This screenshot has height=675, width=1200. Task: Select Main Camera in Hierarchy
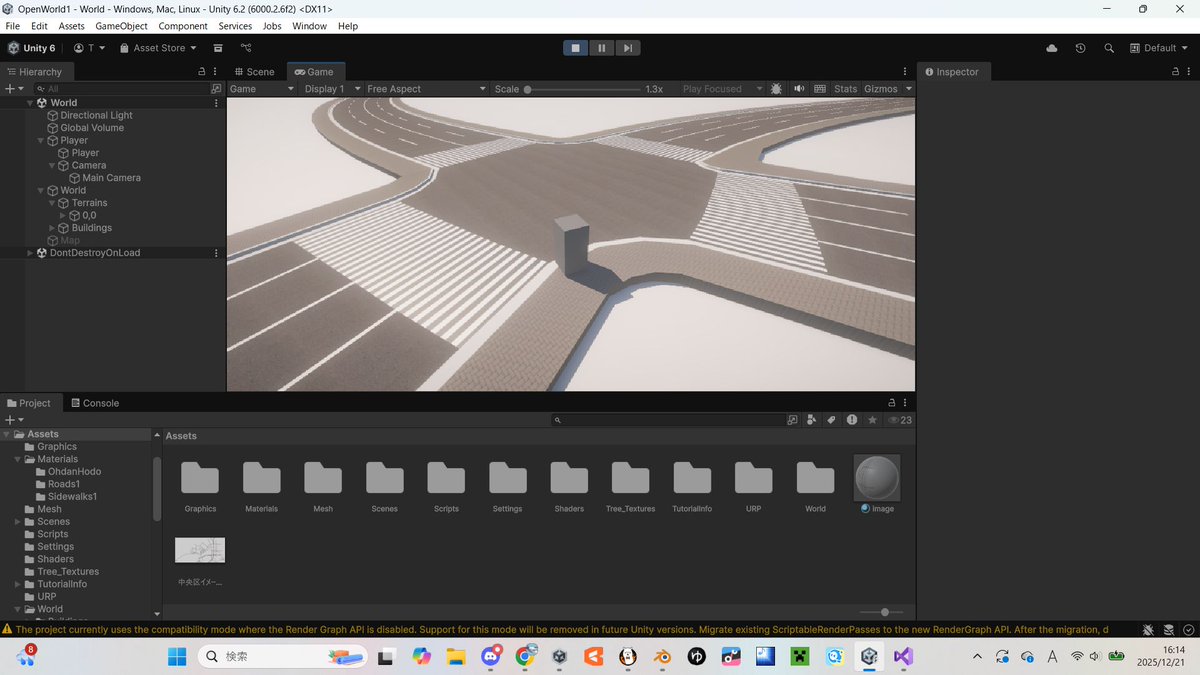pyautogui.click(x=111, y=178)
